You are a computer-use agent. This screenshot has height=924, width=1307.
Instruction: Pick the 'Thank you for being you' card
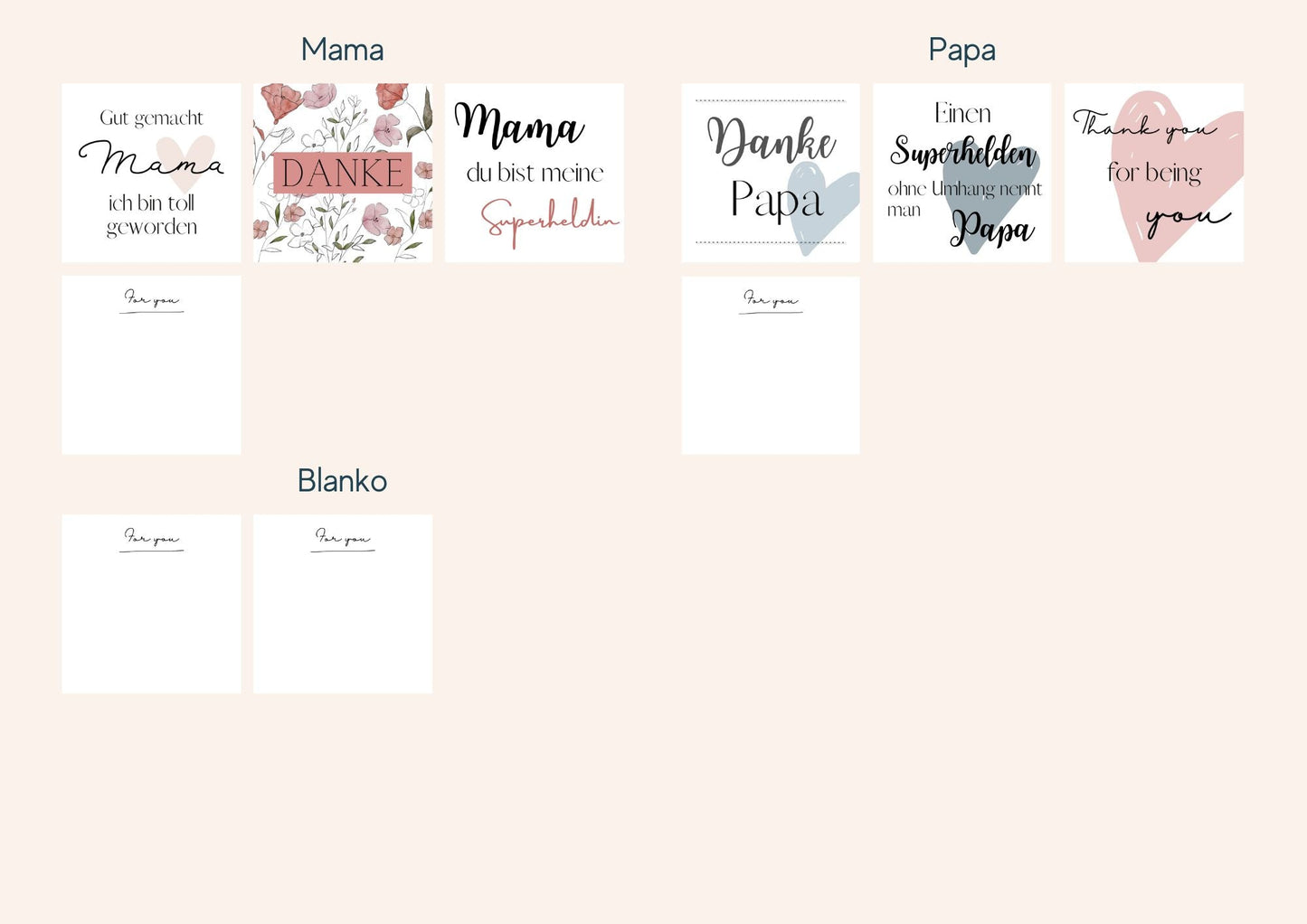1154,173
